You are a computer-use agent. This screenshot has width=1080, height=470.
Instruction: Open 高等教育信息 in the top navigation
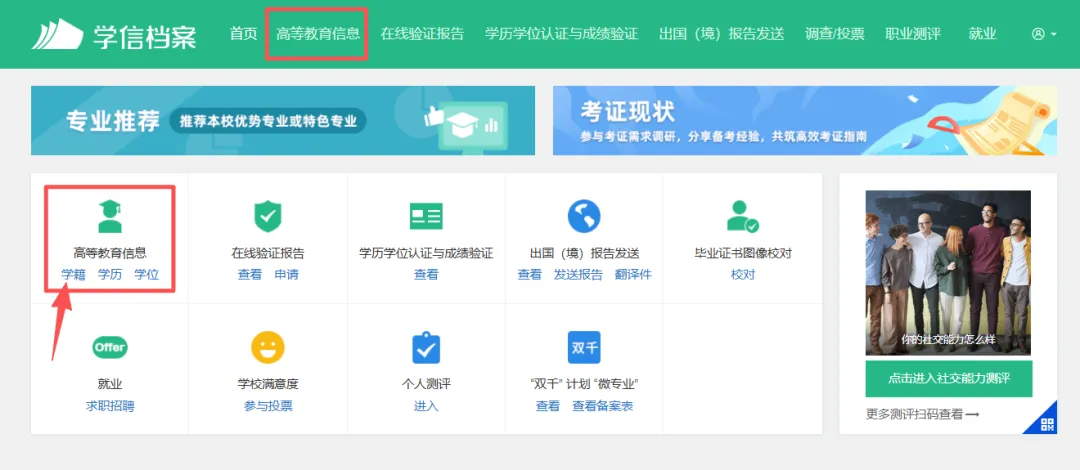pyautogui.click(x=318, y=34)
